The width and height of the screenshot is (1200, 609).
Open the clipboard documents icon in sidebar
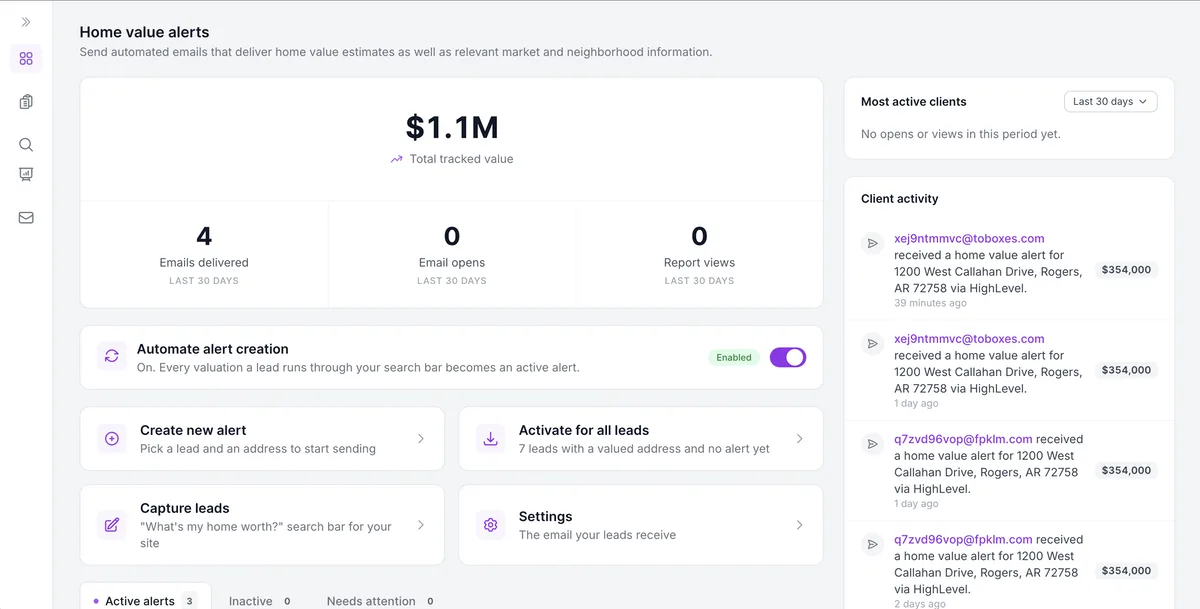[x=26, y=102]
